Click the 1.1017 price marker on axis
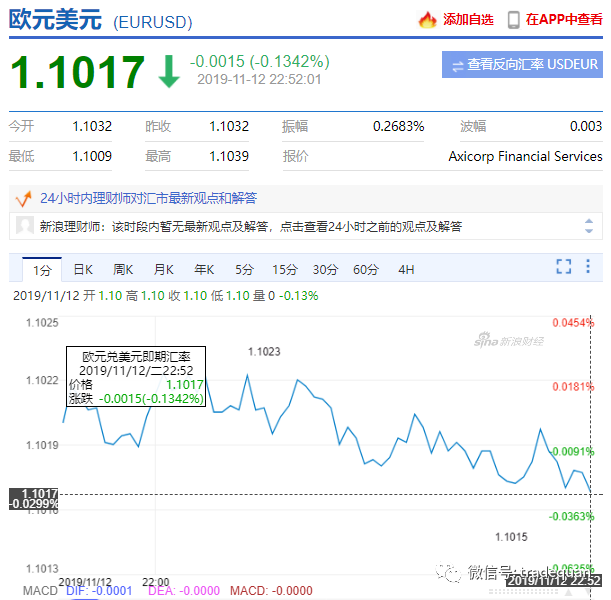 (34, 499)
